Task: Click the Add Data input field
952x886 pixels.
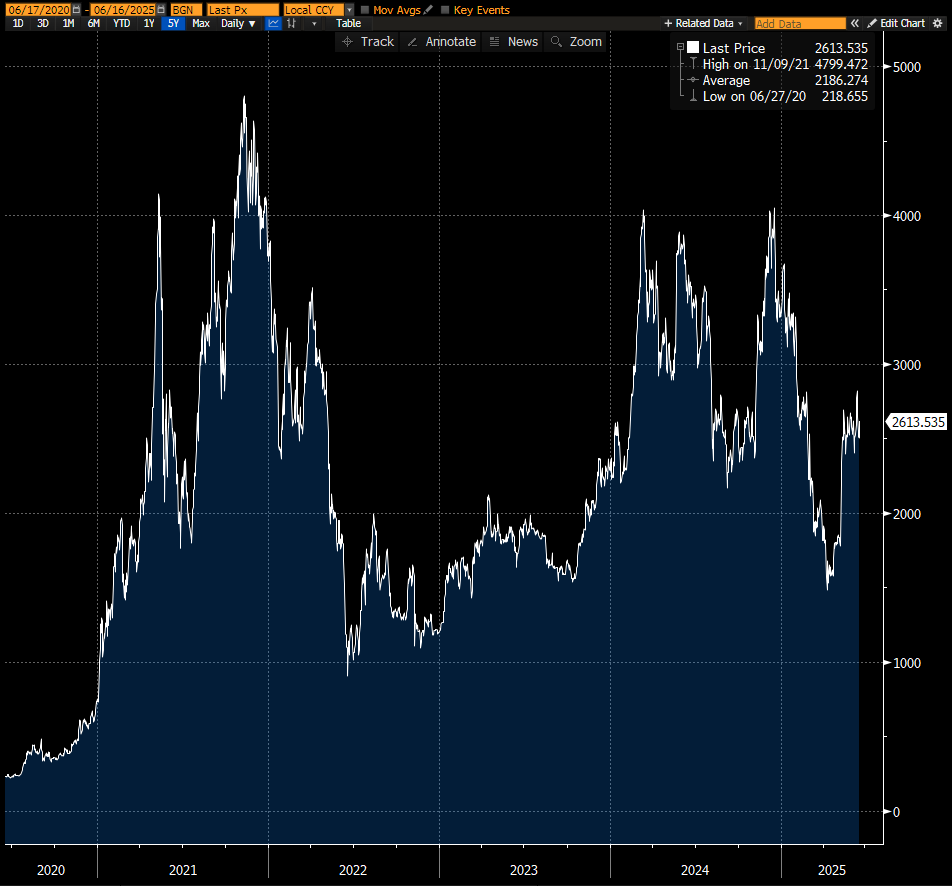Action: (799, 23)
